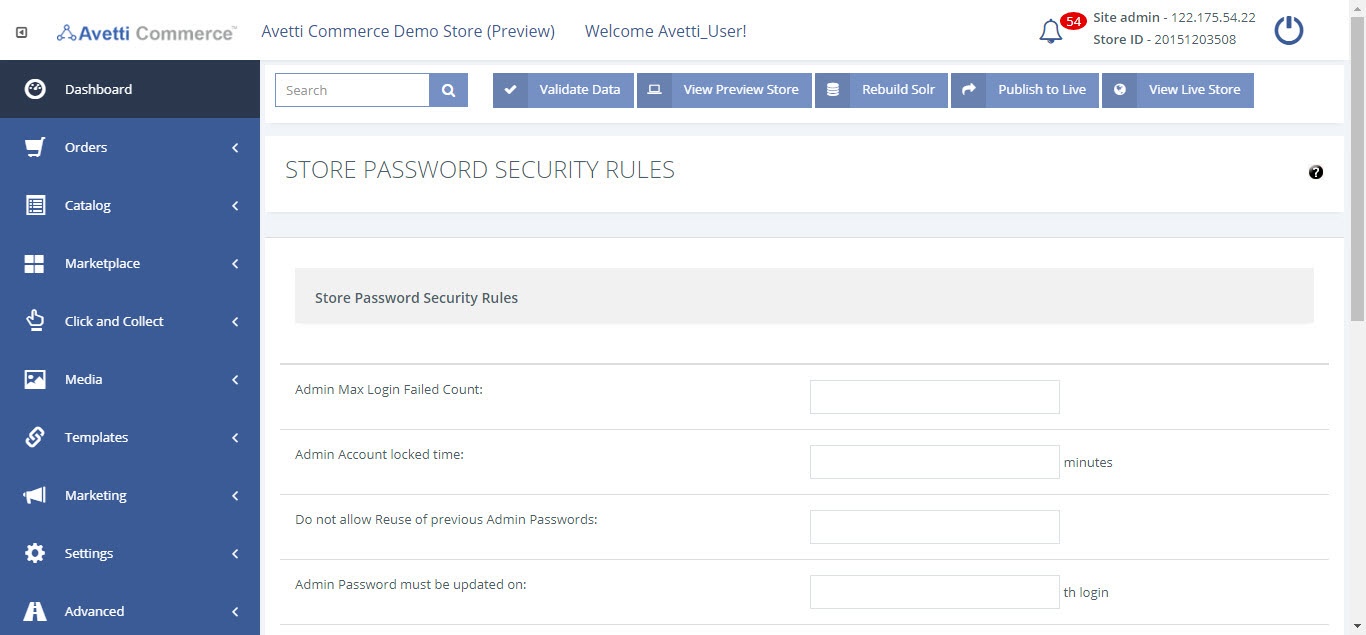Click the Avetti Commerce logo
The image size is (1366, 635).
(x=146, y=32)
